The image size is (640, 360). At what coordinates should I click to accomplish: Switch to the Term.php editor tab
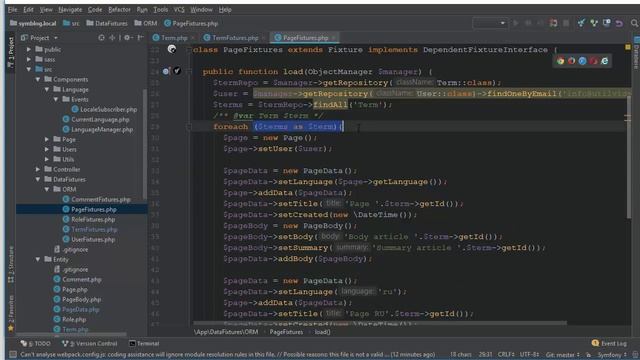coord(173,38)
